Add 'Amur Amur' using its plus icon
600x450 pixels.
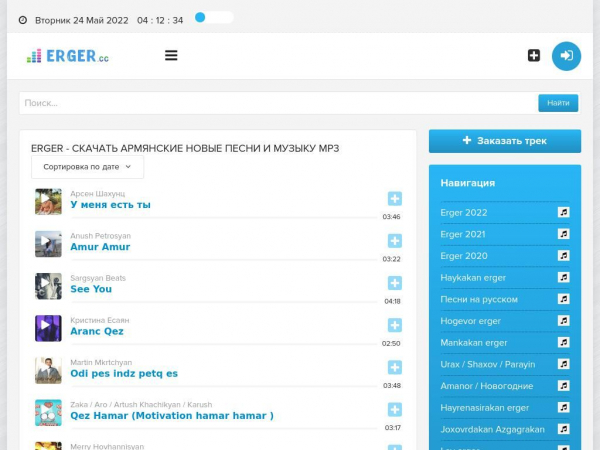[394, 241]
